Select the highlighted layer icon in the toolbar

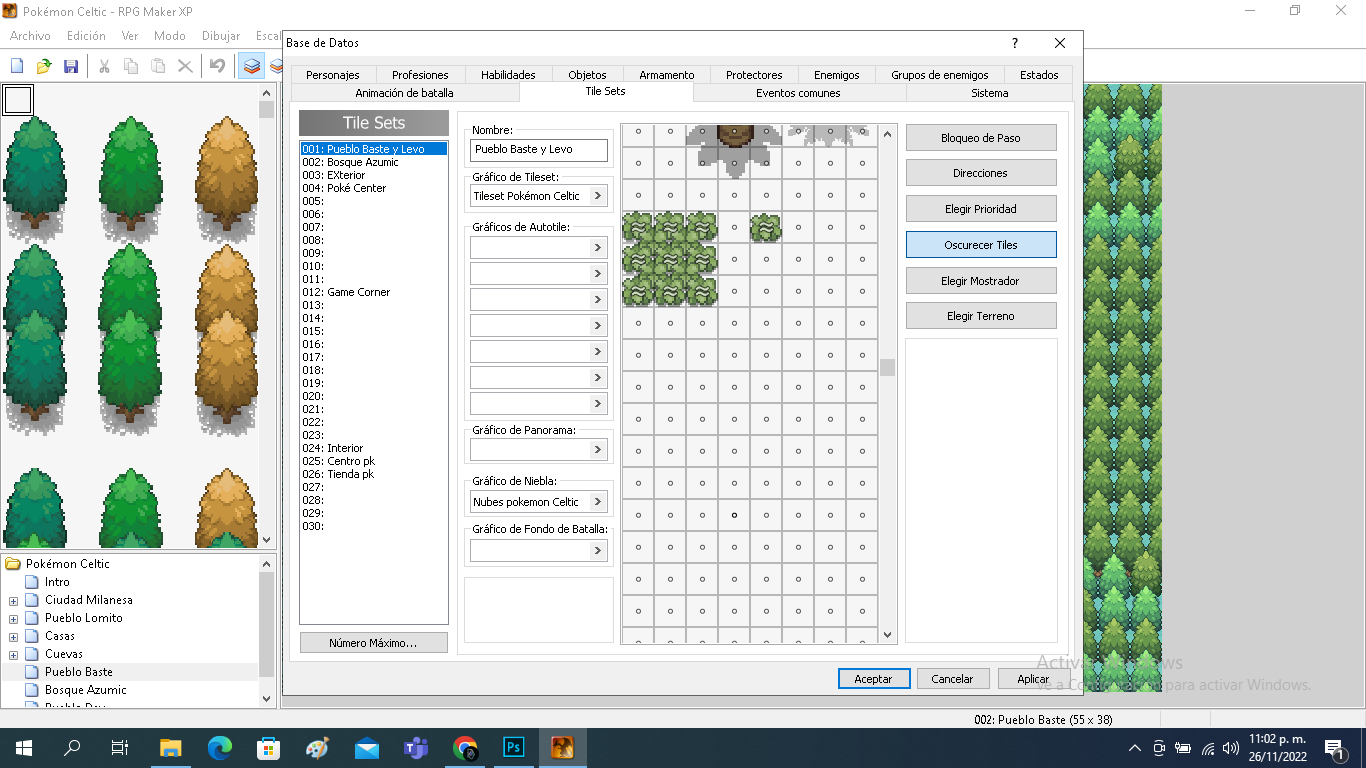[252, 66]
